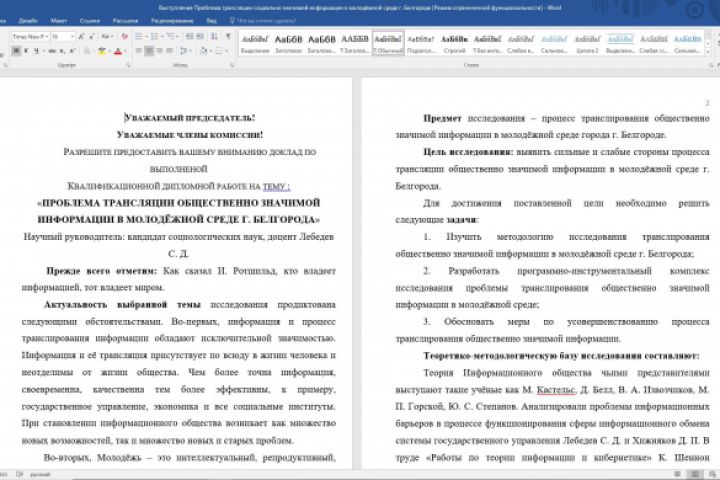Clear all formatting icon

pyautogui.click(x=124, y=37)
